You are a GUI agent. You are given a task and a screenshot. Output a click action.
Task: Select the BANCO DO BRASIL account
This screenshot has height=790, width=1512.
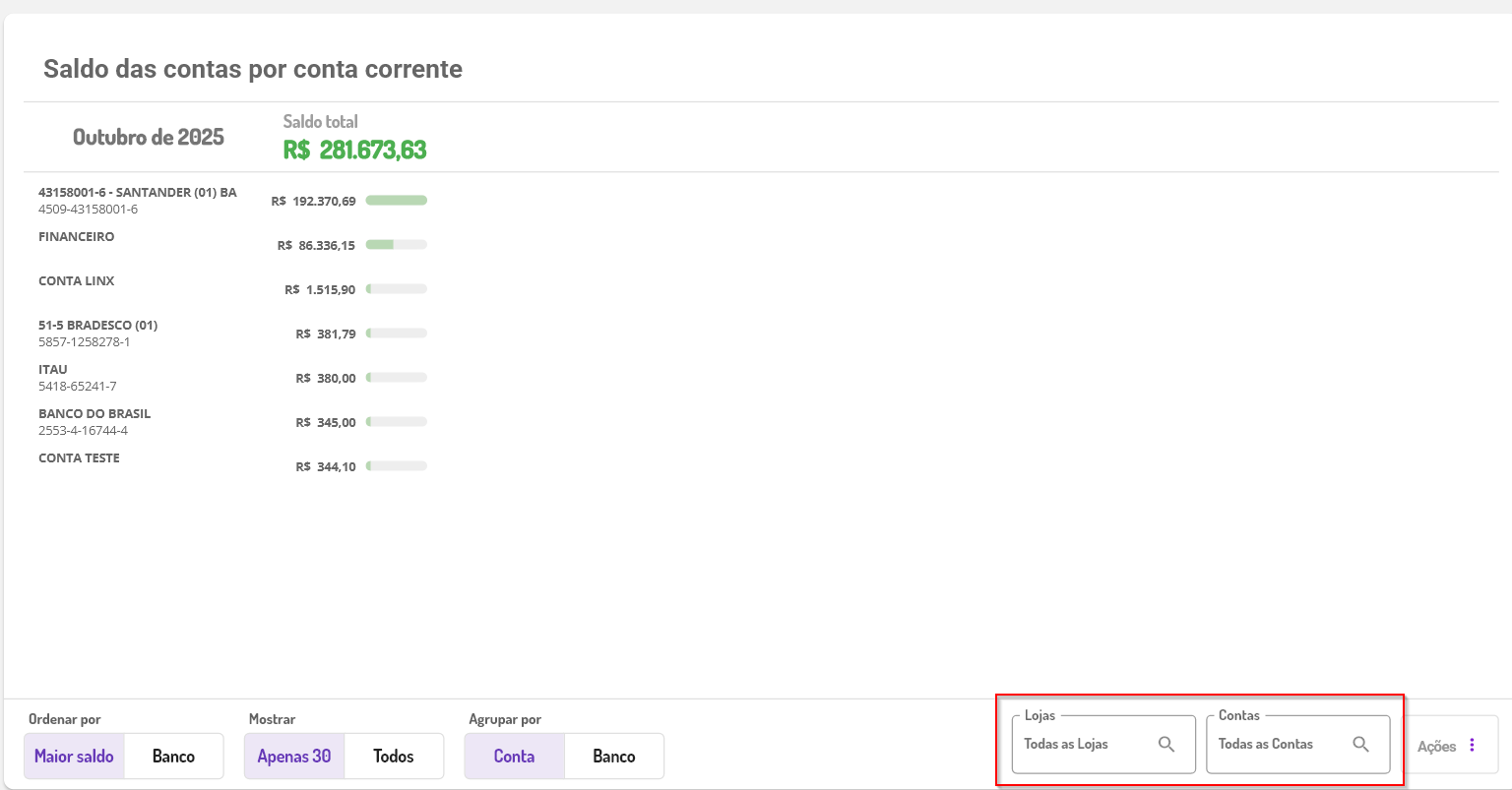click(94, 414)
